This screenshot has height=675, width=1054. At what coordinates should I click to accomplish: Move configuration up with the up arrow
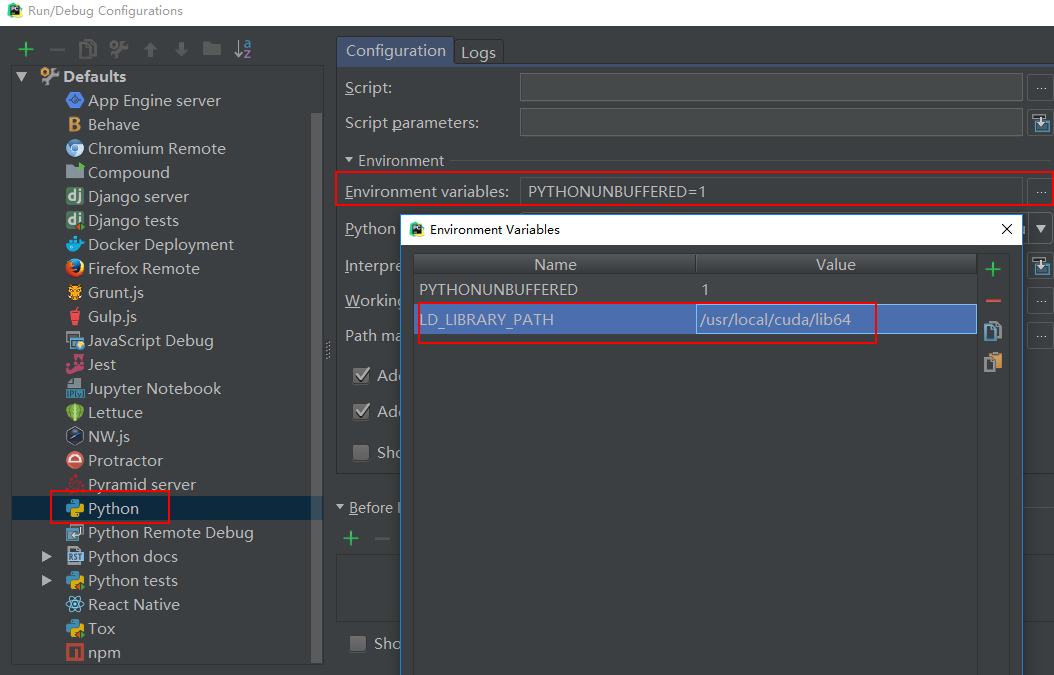click(x=151, y=49)
